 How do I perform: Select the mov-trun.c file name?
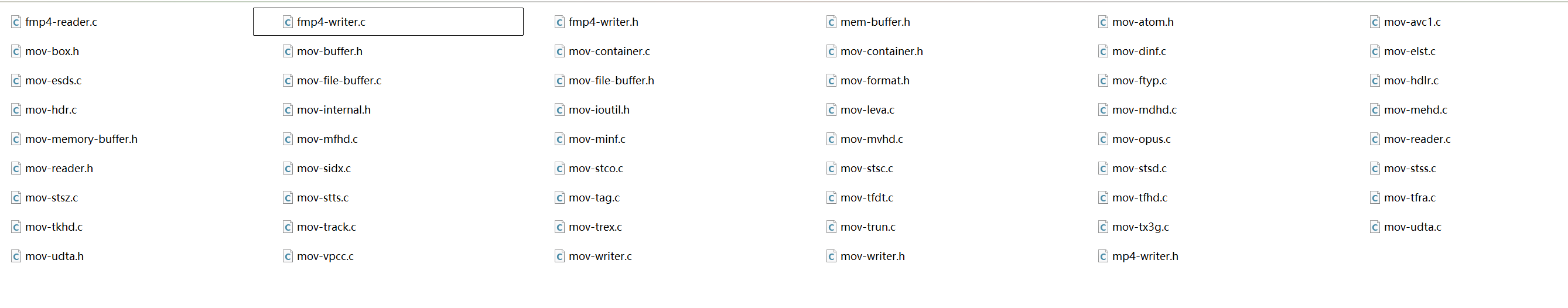[868, 227]
